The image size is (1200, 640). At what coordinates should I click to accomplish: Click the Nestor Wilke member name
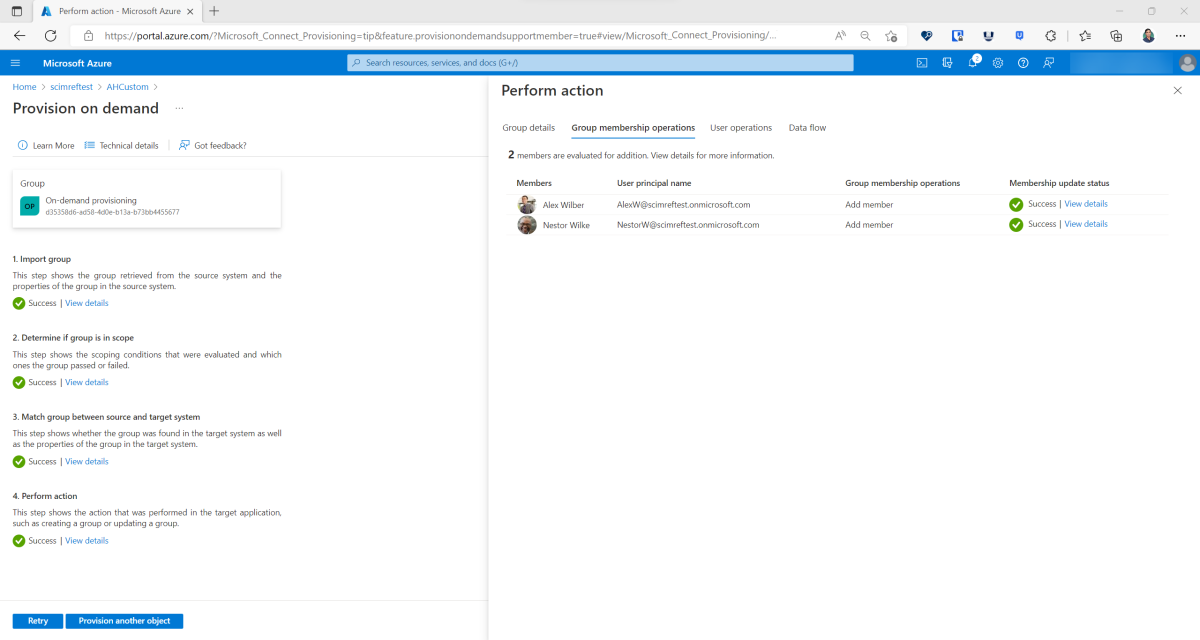point(566,225)
